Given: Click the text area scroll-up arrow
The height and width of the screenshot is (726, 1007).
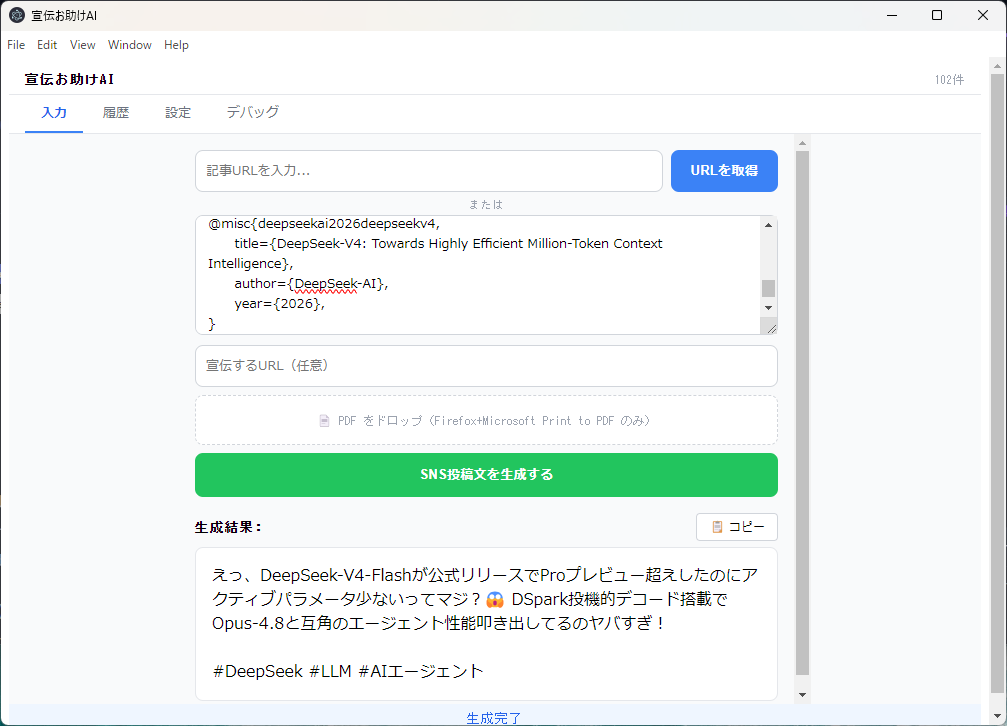Looking at the screenshot, I should (x=768, y=225).
